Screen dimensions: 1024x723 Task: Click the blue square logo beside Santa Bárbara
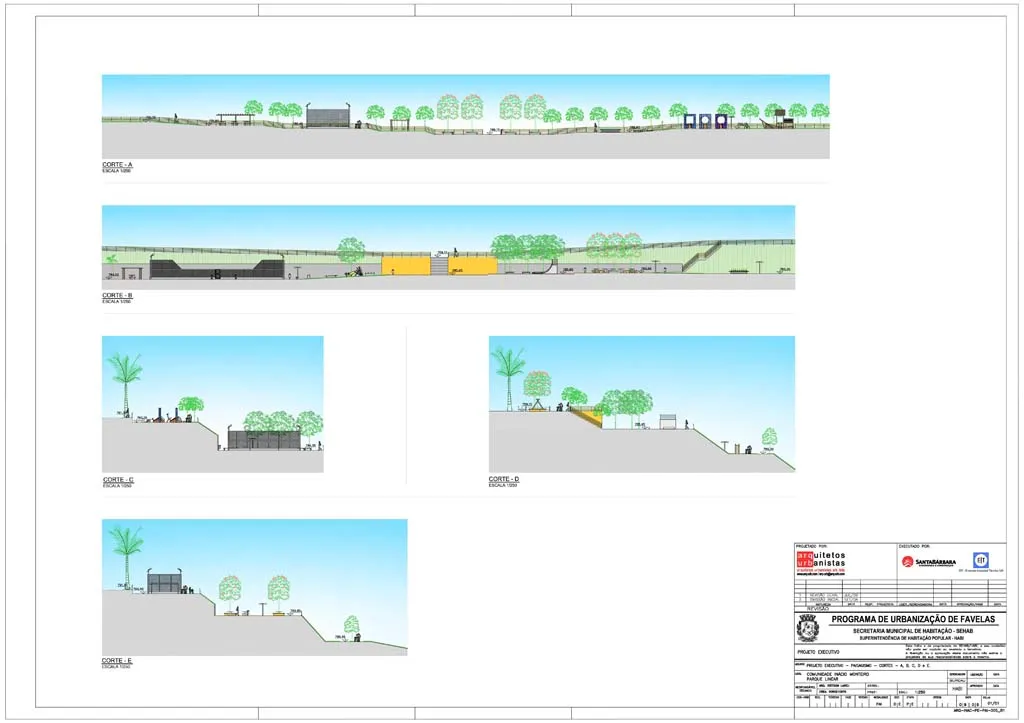pos(981,561)
